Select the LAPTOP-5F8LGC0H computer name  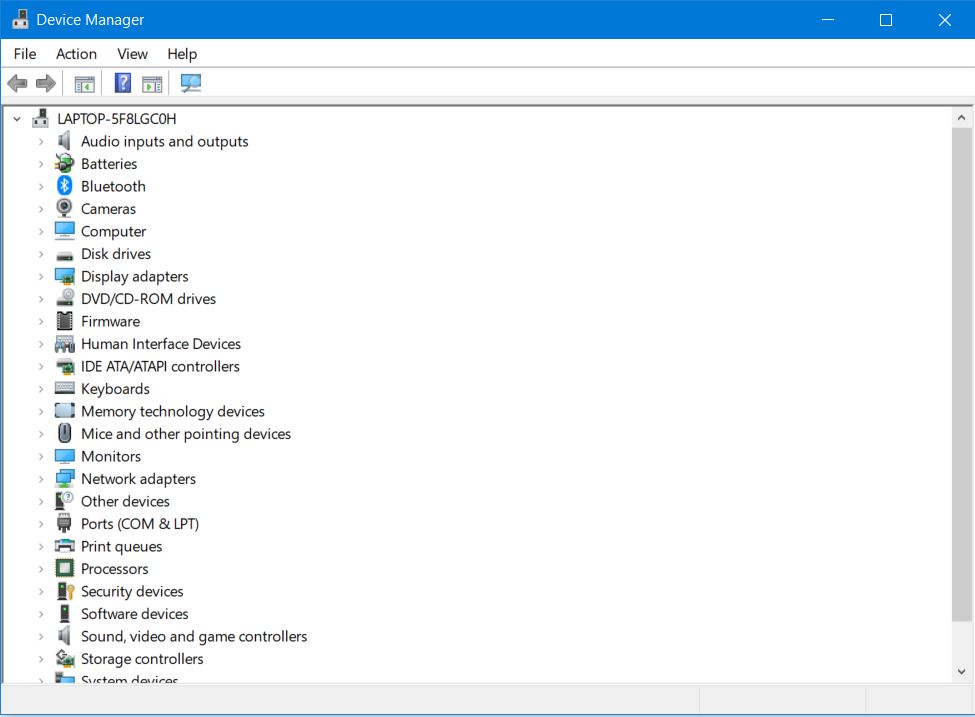pyautogui.click(x=117, y=119)
